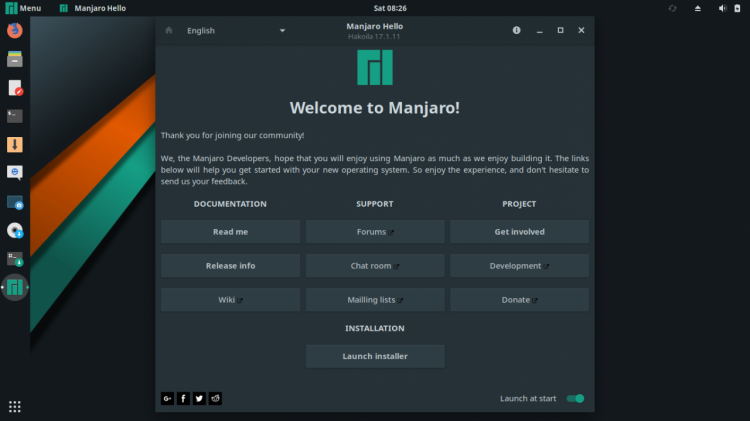Open the Twitter social link

click(x=199, y=399)
